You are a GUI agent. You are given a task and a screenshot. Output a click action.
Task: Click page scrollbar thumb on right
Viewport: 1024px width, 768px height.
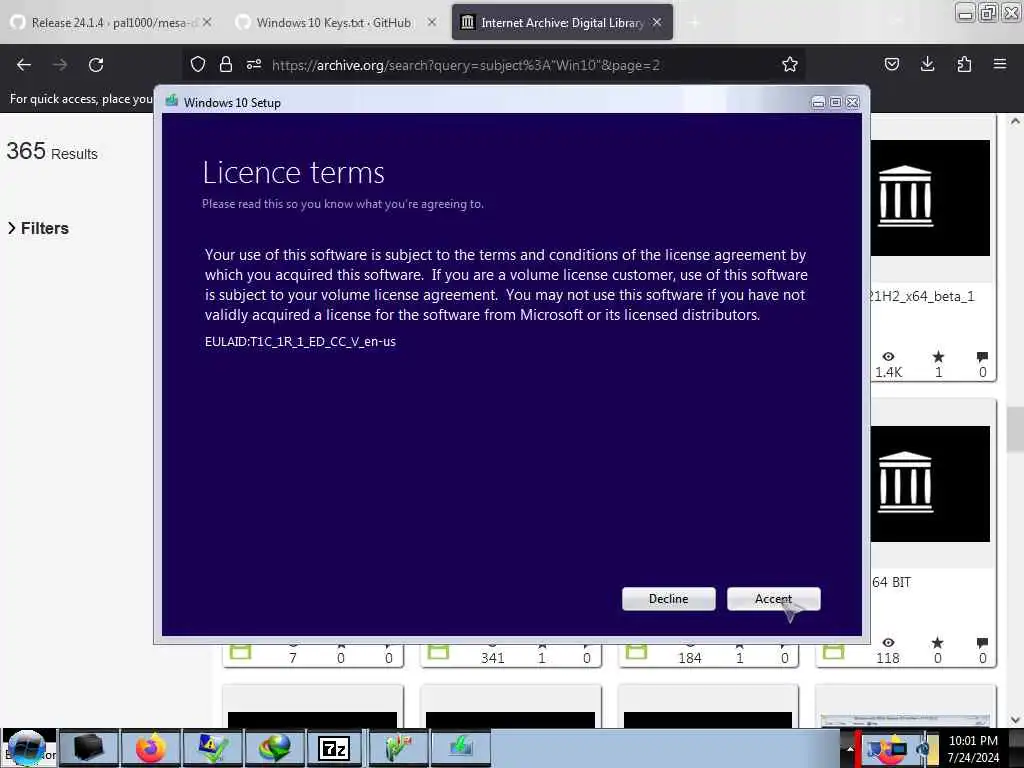[1015, 428]
